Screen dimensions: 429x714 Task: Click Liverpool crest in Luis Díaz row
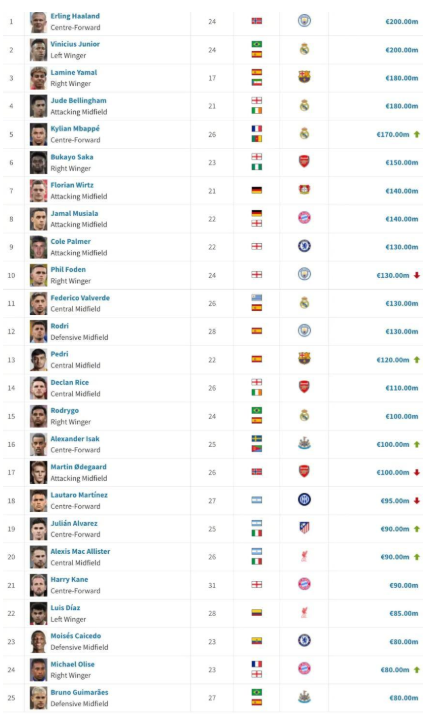(x=304, y=612)
